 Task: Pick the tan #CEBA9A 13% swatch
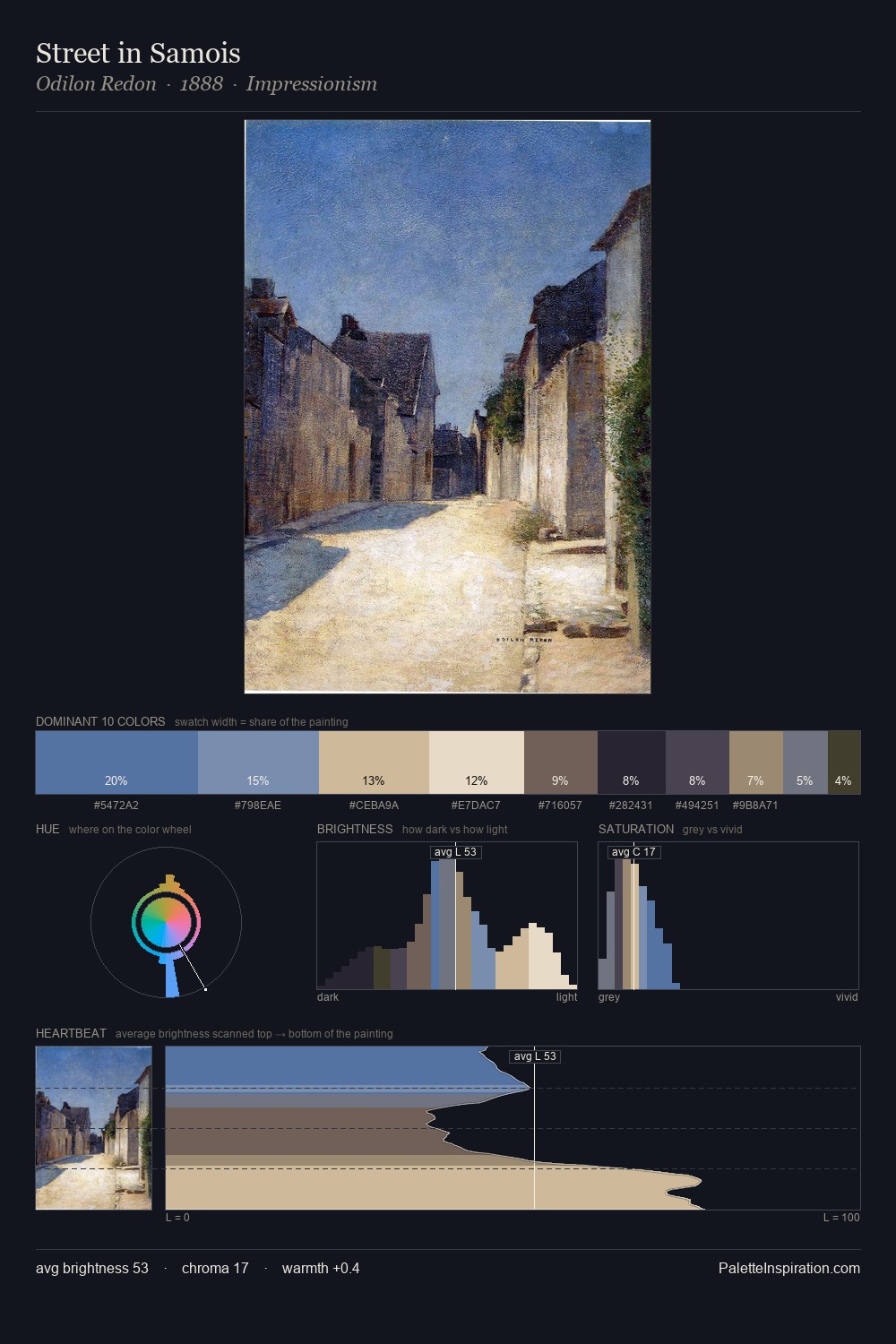point(374,762)
